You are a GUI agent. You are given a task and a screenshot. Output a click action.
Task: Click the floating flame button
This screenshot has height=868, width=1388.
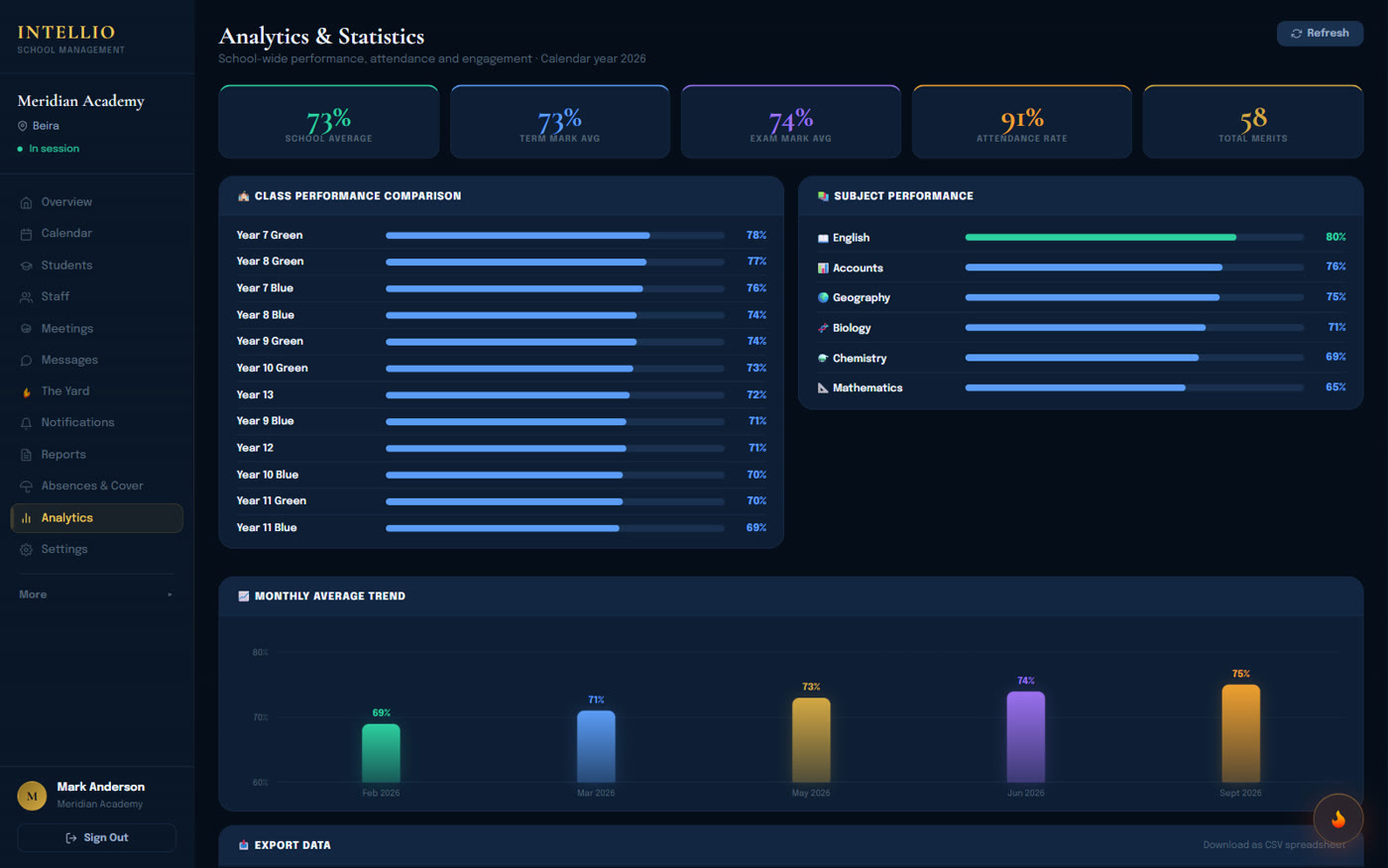pyautogui.click(x=1338, y=818)
